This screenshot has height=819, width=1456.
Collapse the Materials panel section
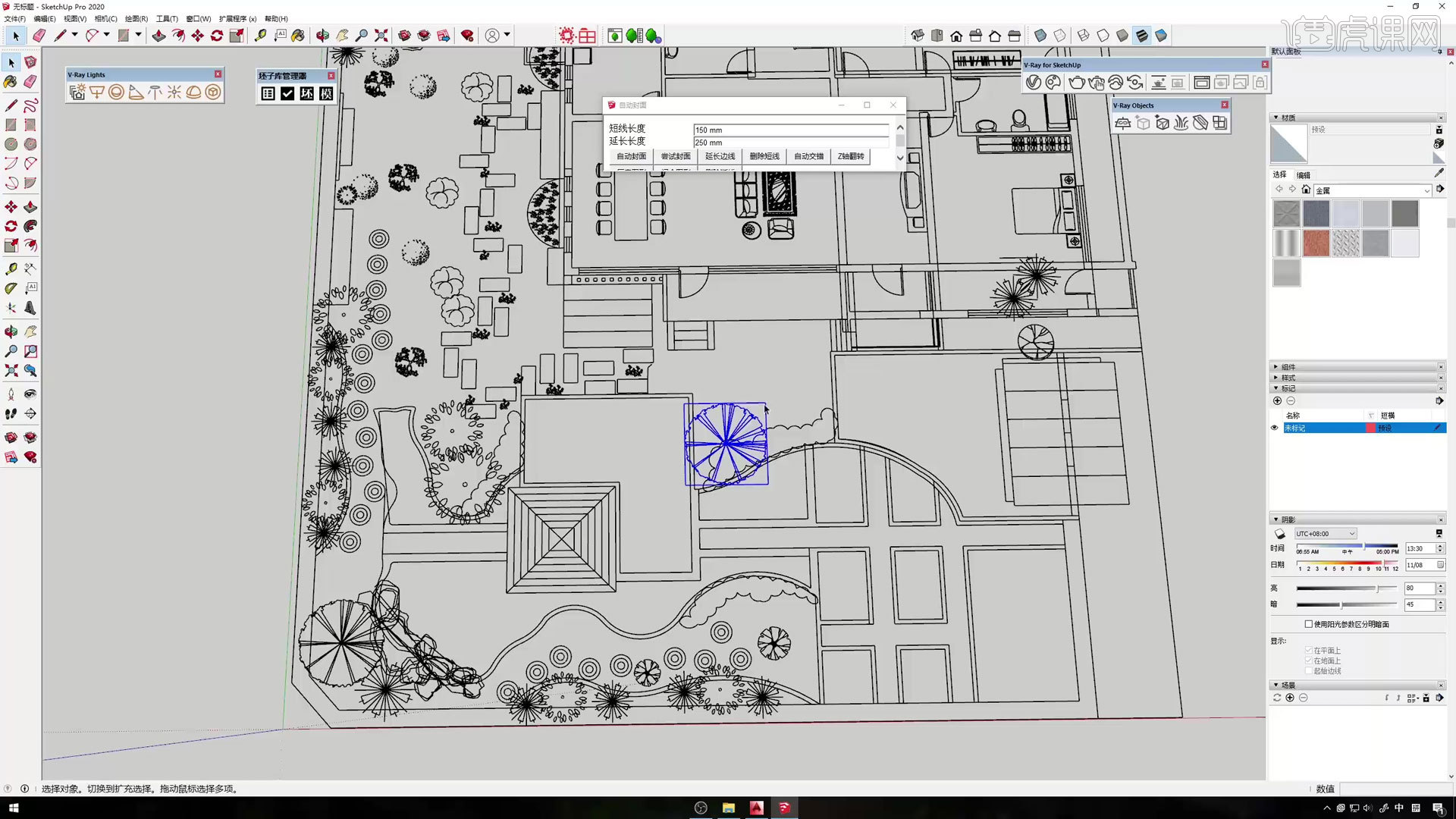[x=1276, y=118]
